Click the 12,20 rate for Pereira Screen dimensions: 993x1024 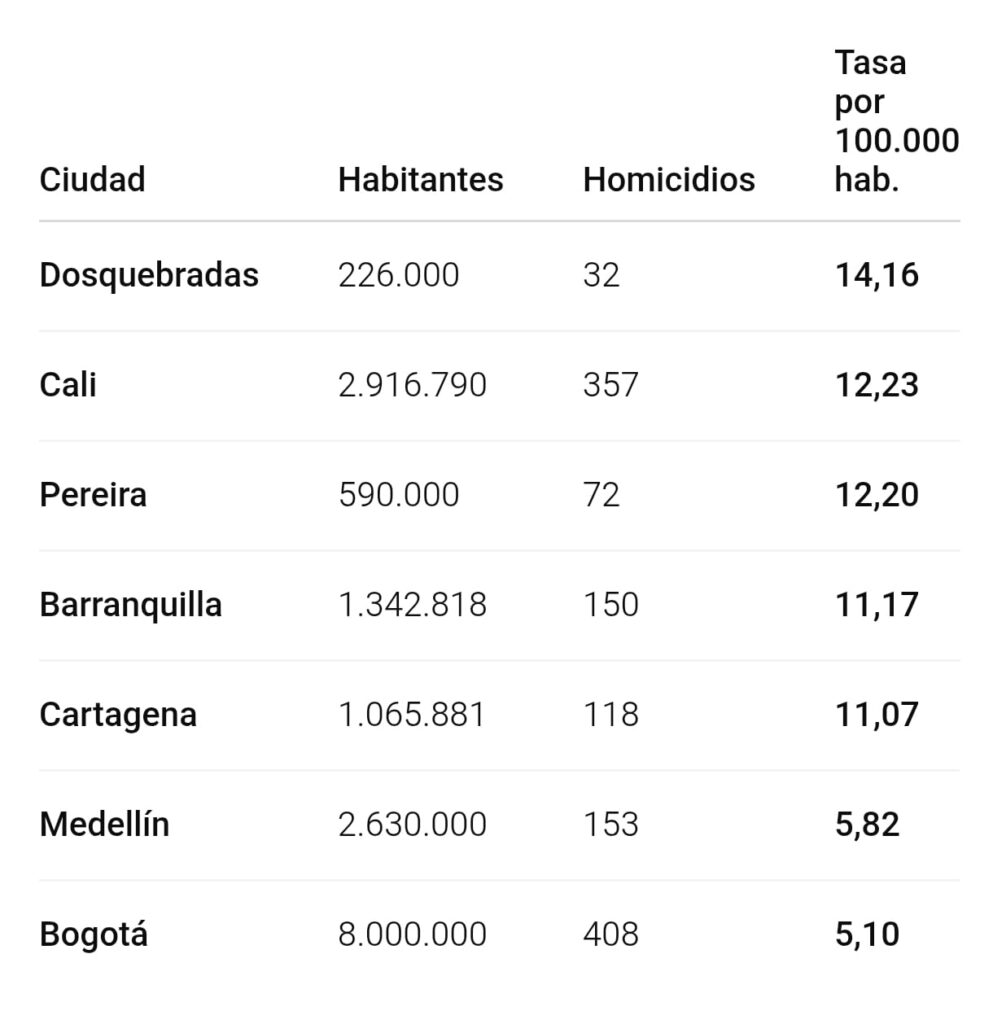876,495
